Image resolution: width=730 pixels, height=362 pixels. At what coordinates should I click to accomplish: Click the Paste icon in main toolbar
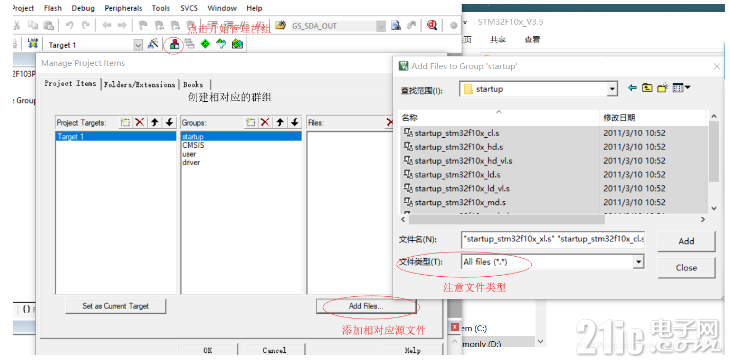[x=48, y=26]
